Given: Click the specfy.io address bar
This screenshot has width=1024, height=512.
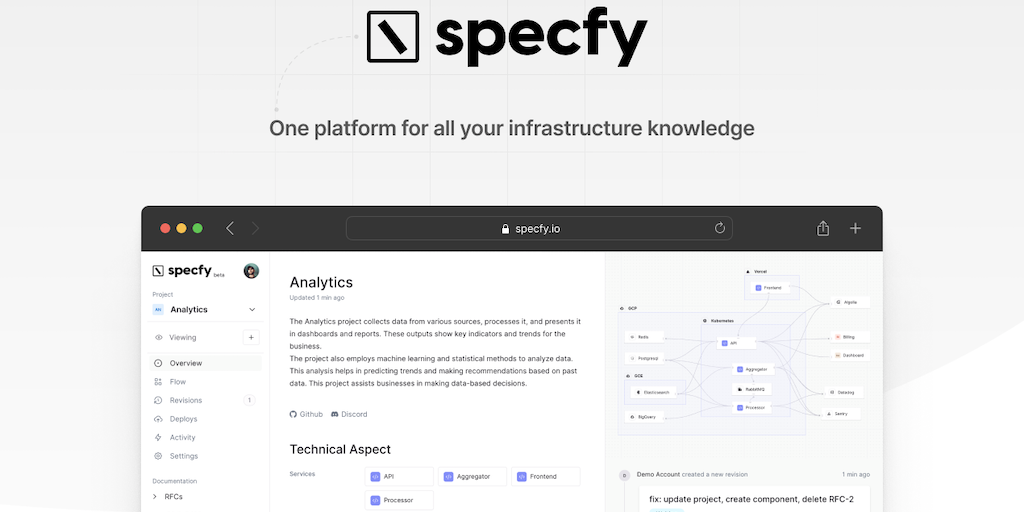Looking at the screenshot, I should pos(539,228).
